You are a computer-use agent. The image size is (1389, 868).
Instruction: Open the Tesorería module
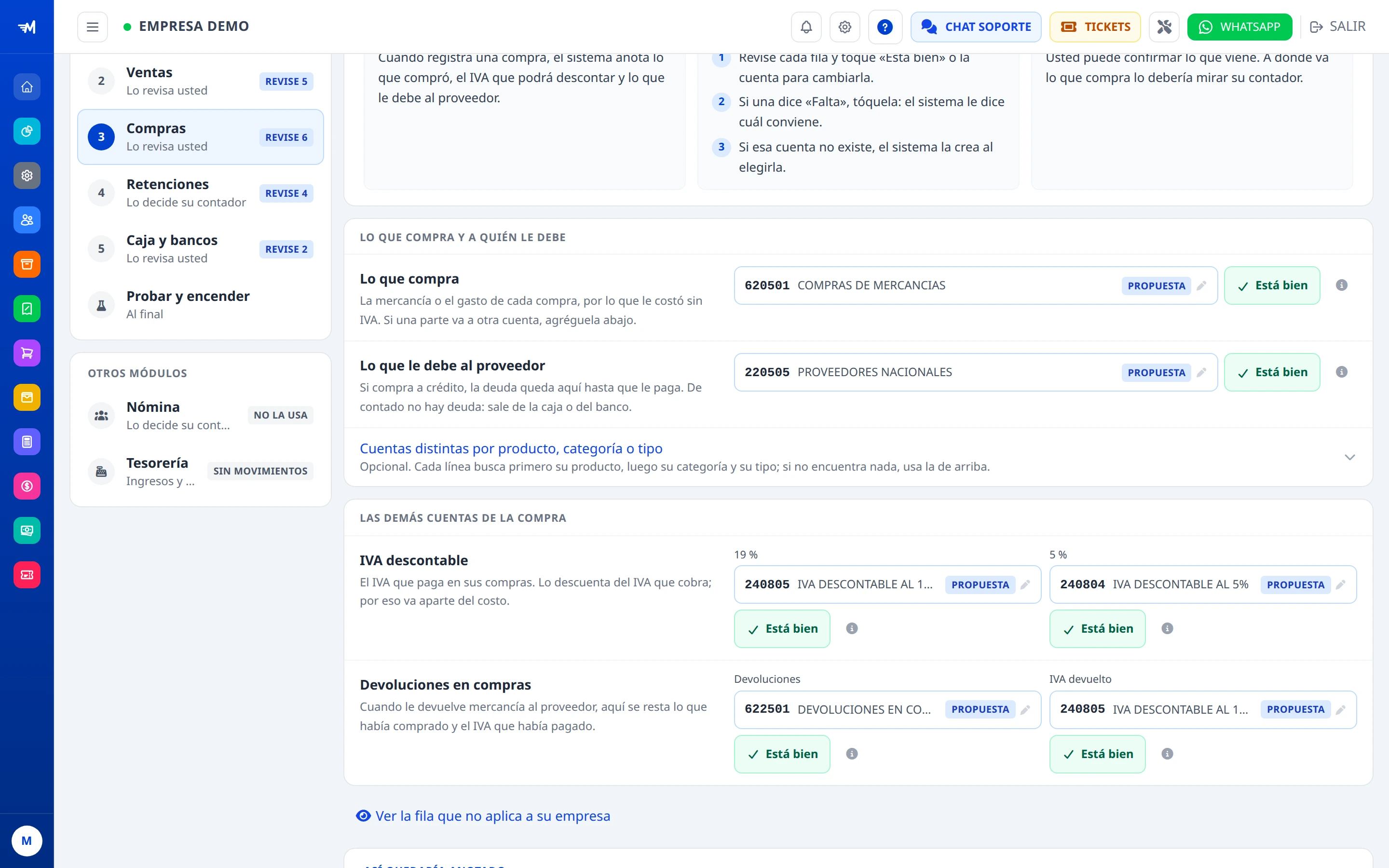click(200, 471)
